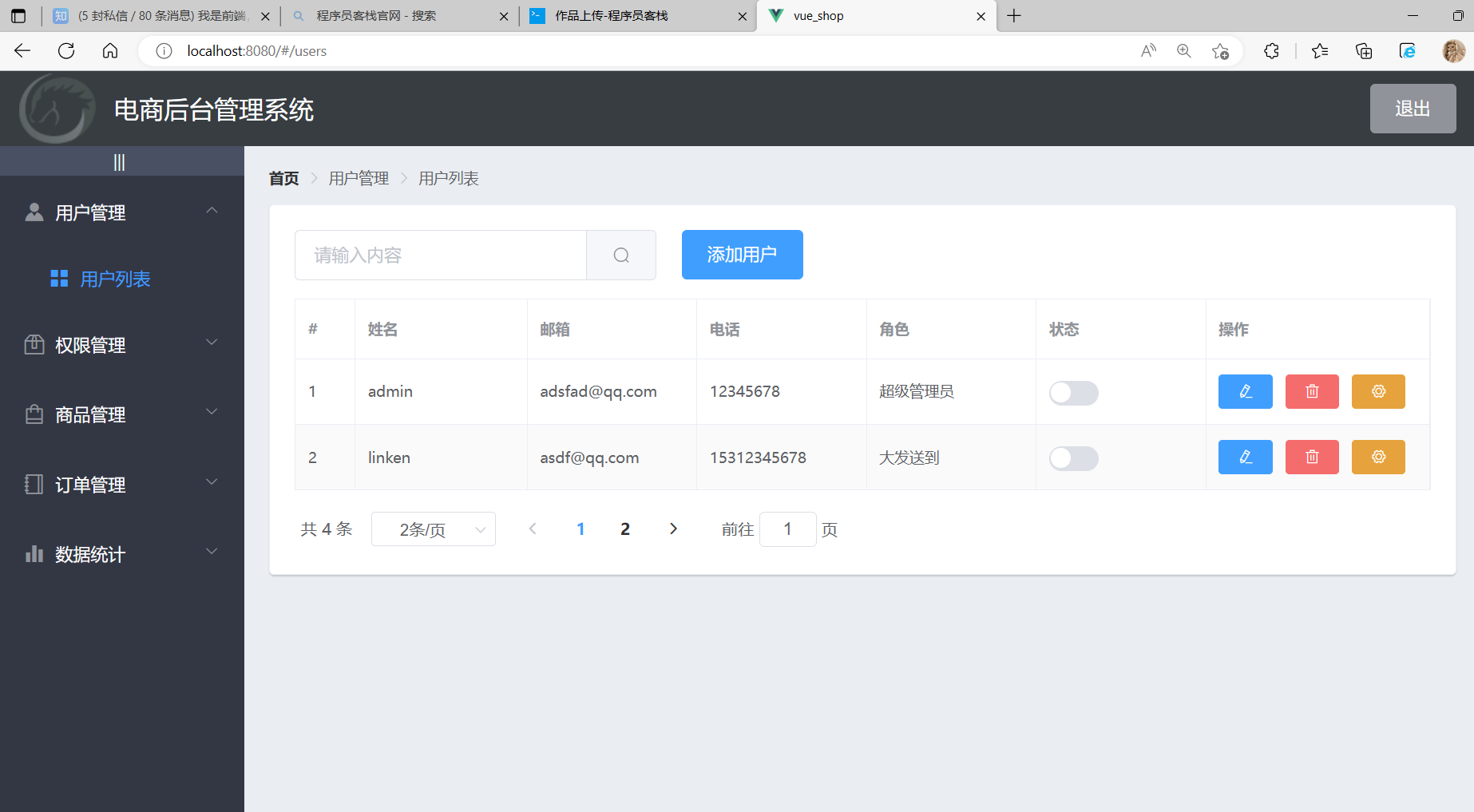Expand the 订单管理 menu chevron
The image size is (1474, 812).
click(212, 481)
